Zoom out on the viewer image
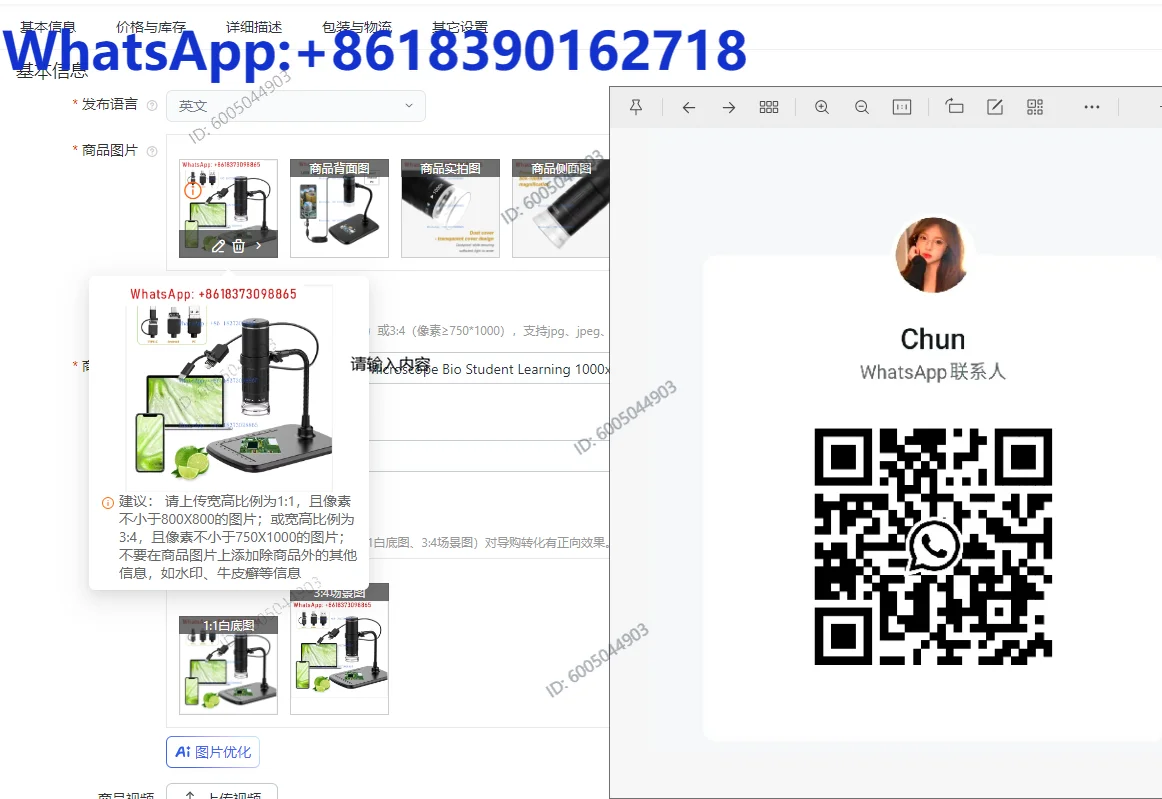This screenshot has height=799, width=1162. 862,107
